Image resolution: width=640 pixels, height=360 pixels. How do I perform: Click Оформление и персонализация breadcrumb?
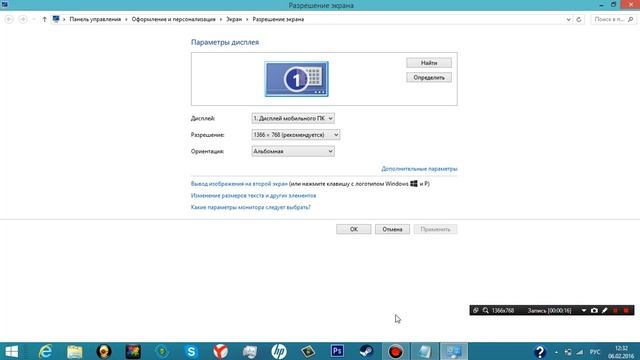(x=173, y=19)
